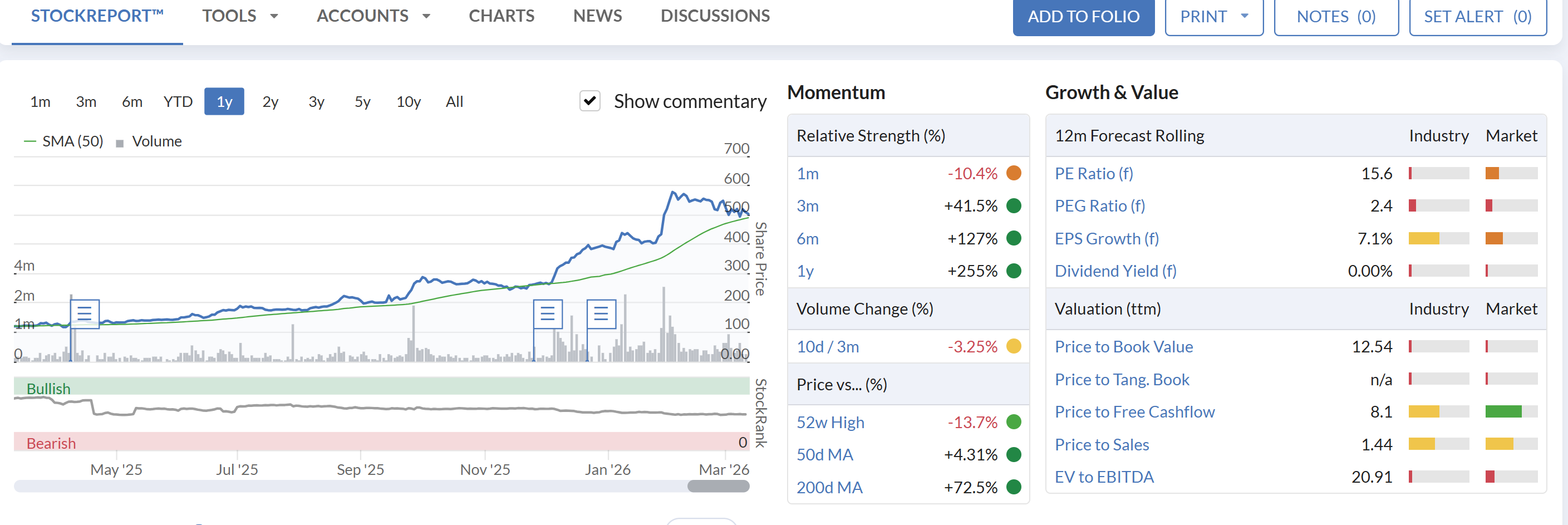Viewport: 1568px width, 525px height.
Task: Click the chart range scrollbar handle
Action: click(718, 486)
